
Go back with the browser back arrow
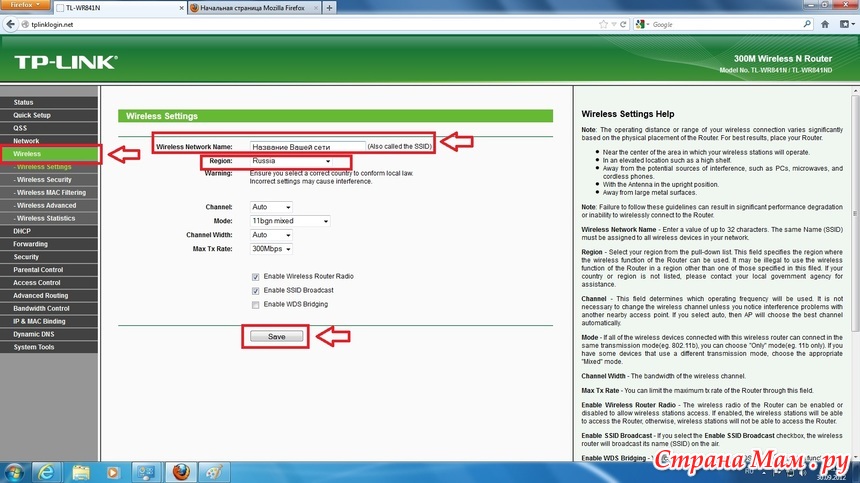10,24
